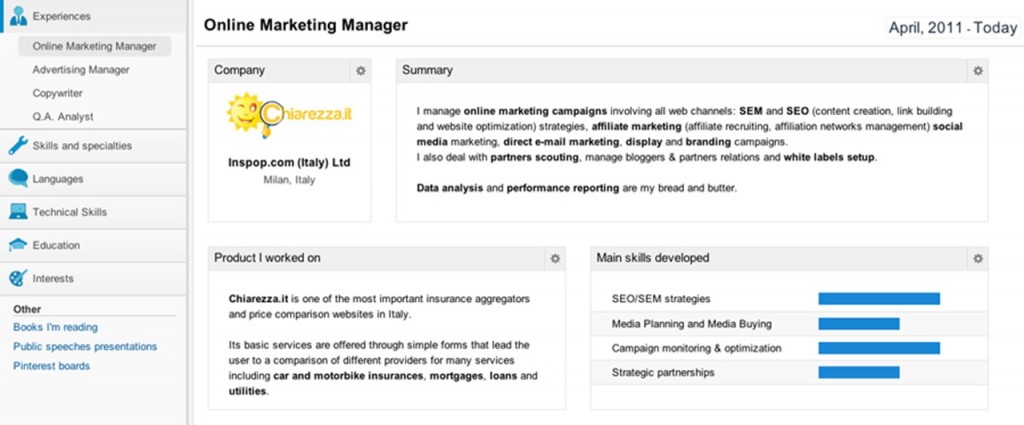Open the Books I'm reading link

(x=55, y=327)
